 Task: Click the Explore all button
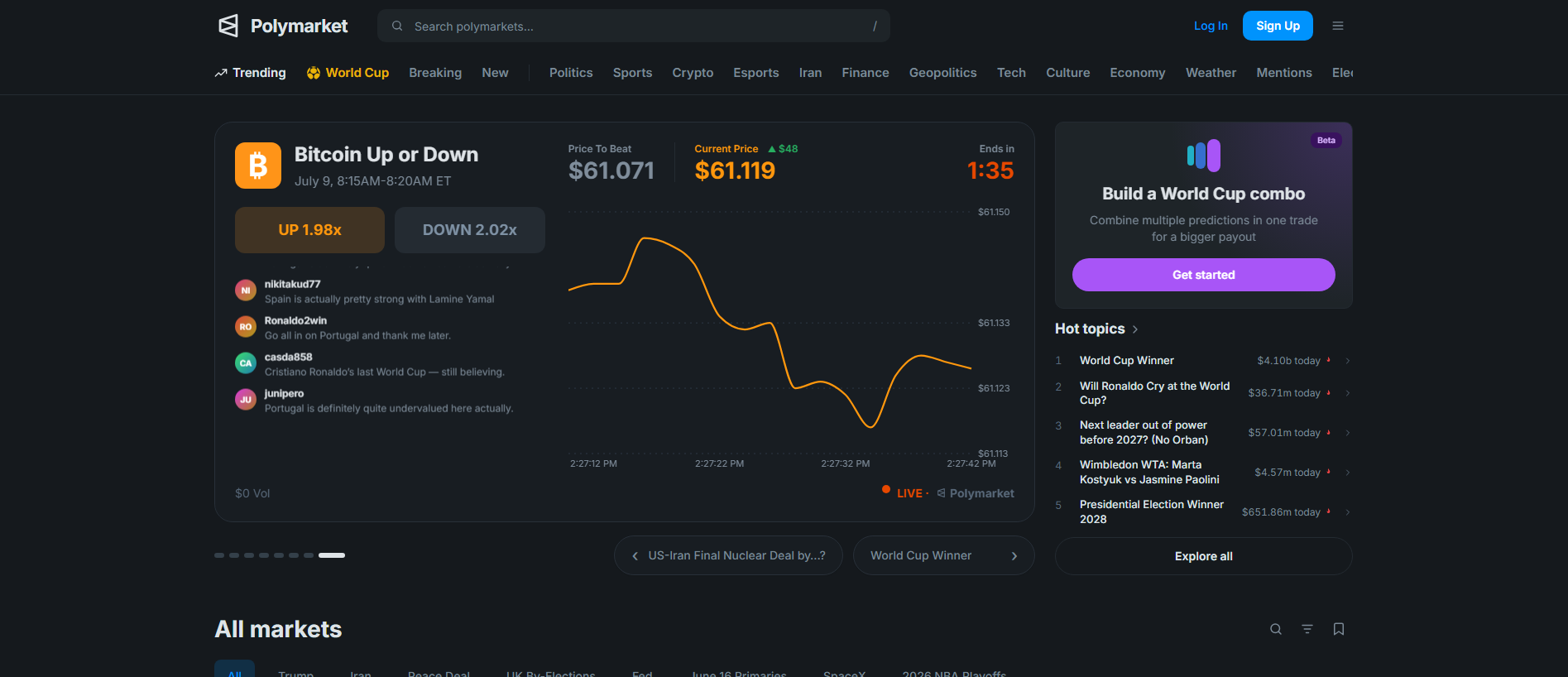point(1204,556)
